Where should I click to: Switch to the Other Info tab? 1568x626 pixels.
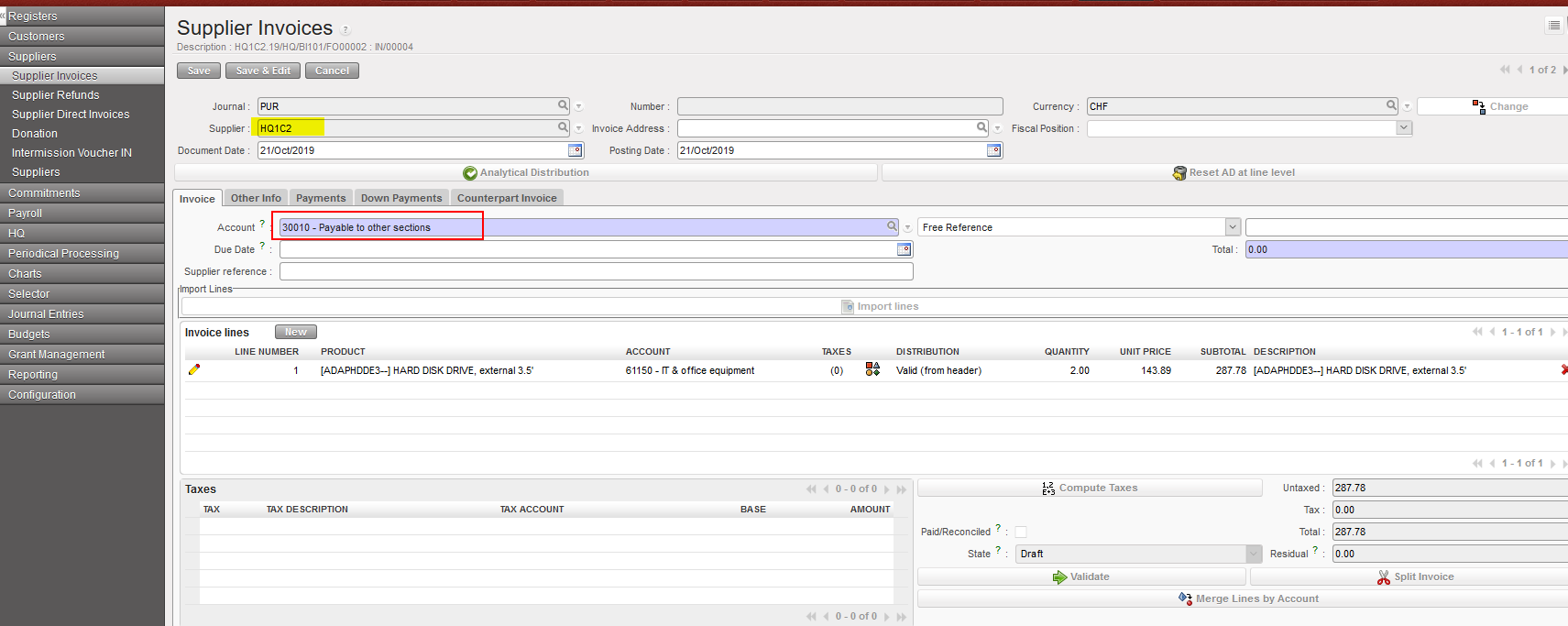point(256,198)
